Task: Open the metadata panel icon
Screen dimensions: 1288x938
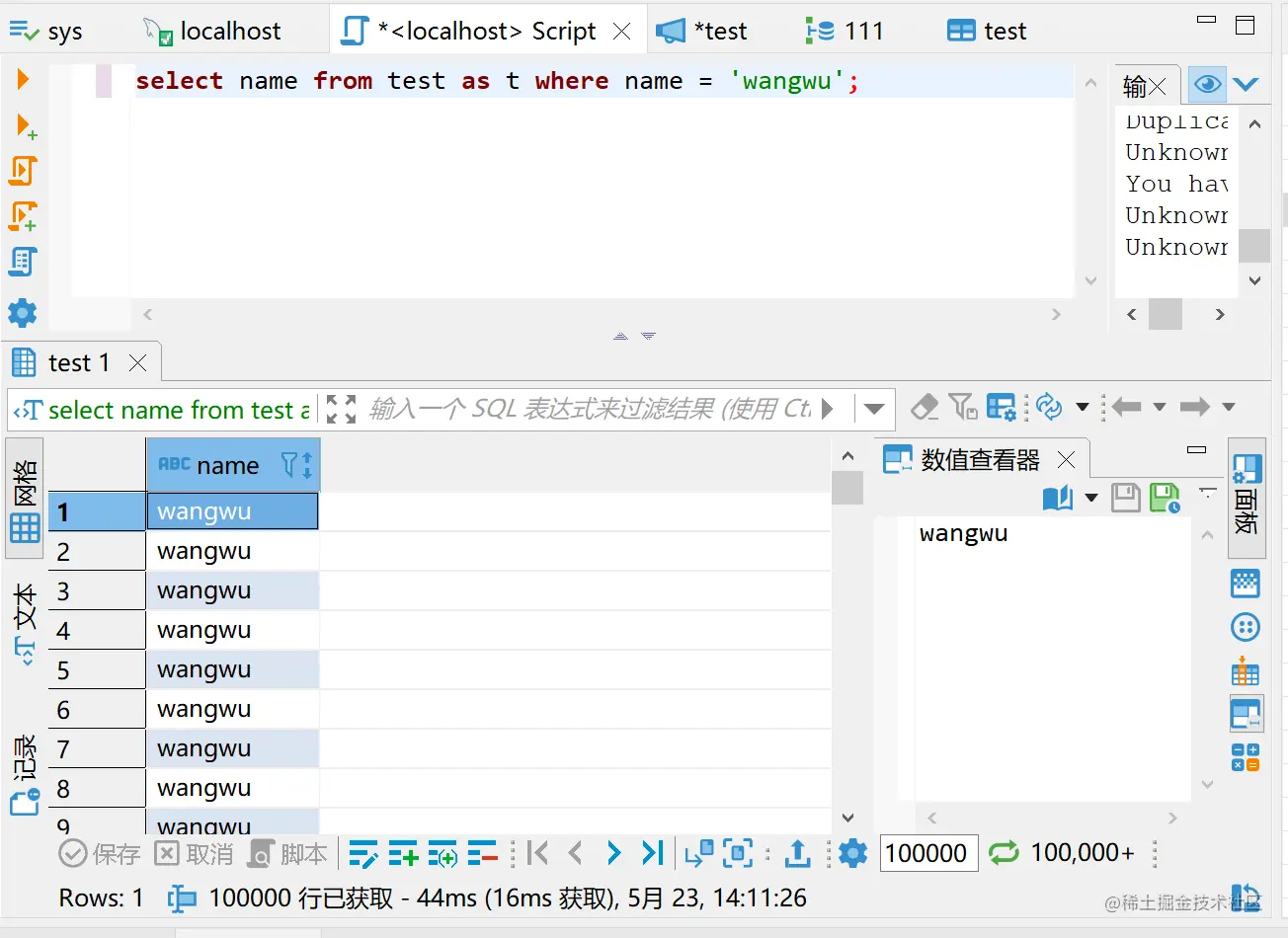Action: (x=1246, y=584)
